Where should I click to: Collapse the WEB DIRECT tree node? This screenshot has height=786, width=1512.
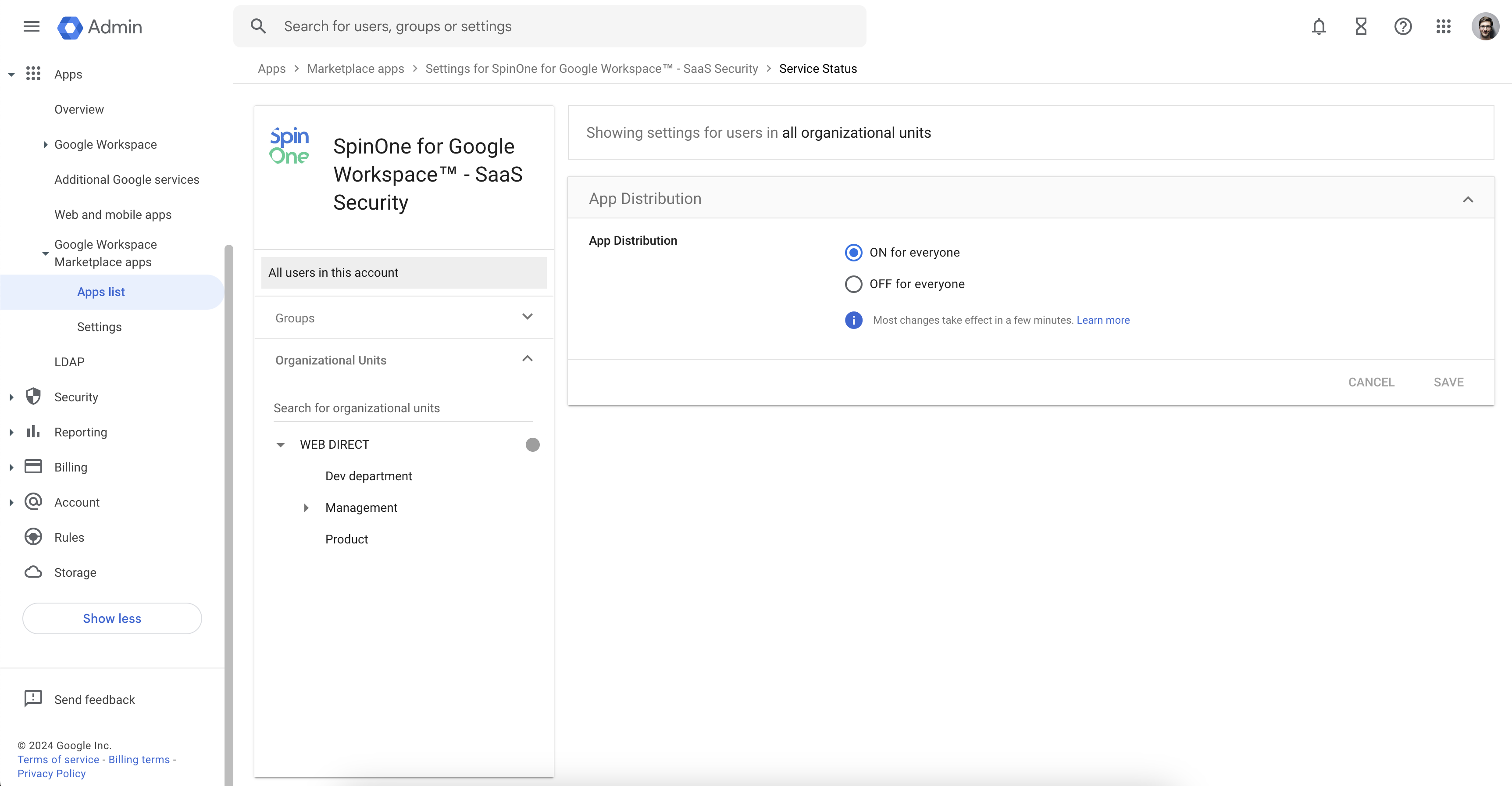[281, 445]
